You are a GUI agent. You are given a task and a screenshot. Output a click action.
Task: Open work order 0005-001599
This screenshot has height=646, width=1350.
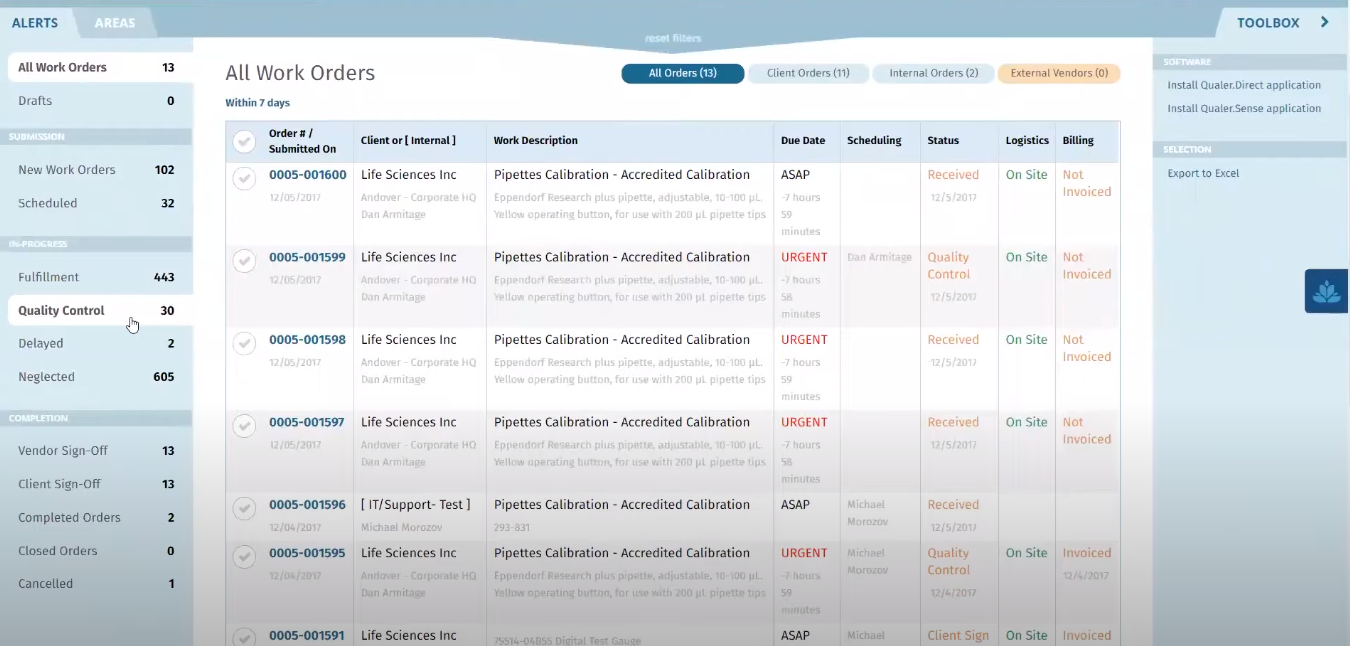point(306,257)
